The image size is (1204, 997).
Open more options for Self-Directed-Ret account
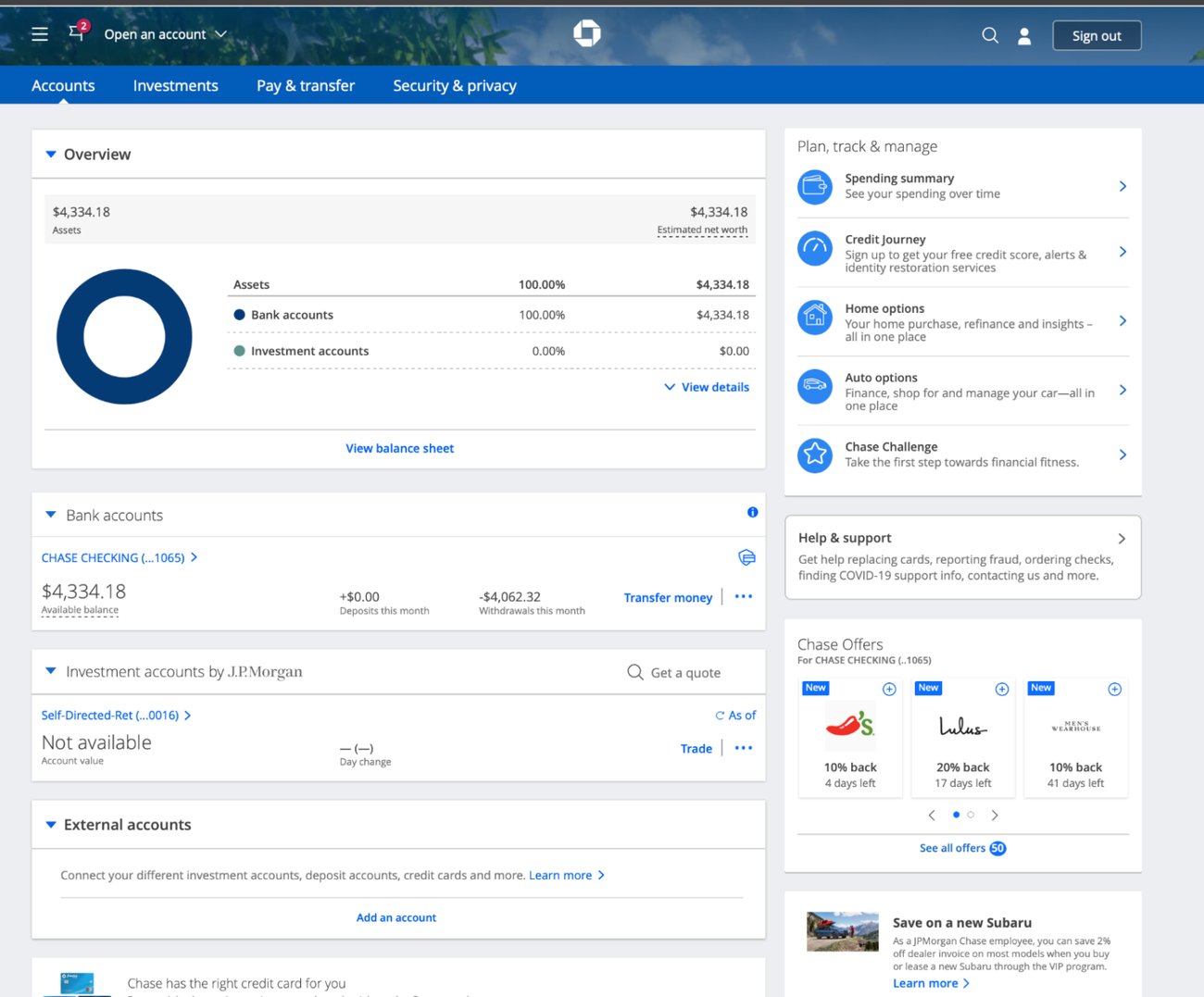tap(744, 748)
